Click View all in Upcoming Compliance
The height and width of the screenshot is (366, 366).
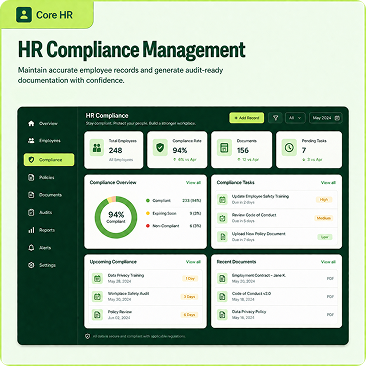click(x=193, y=262)
